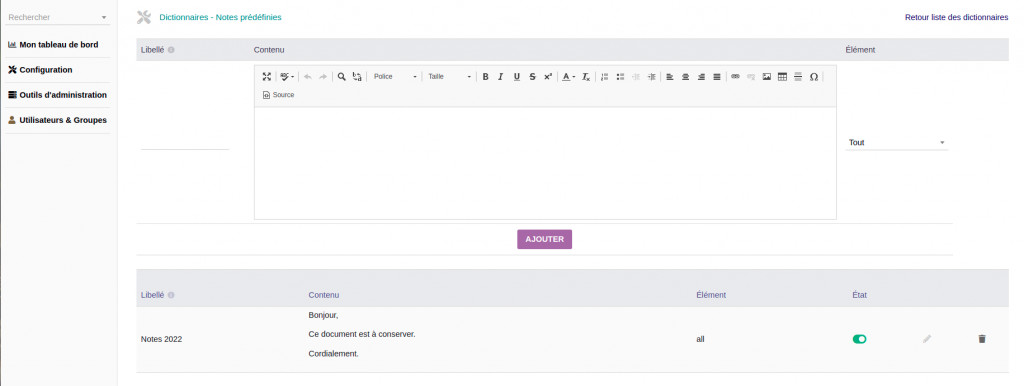Click the unlink icon
This screenshot has height=386, width=1024.
(751, 76)
